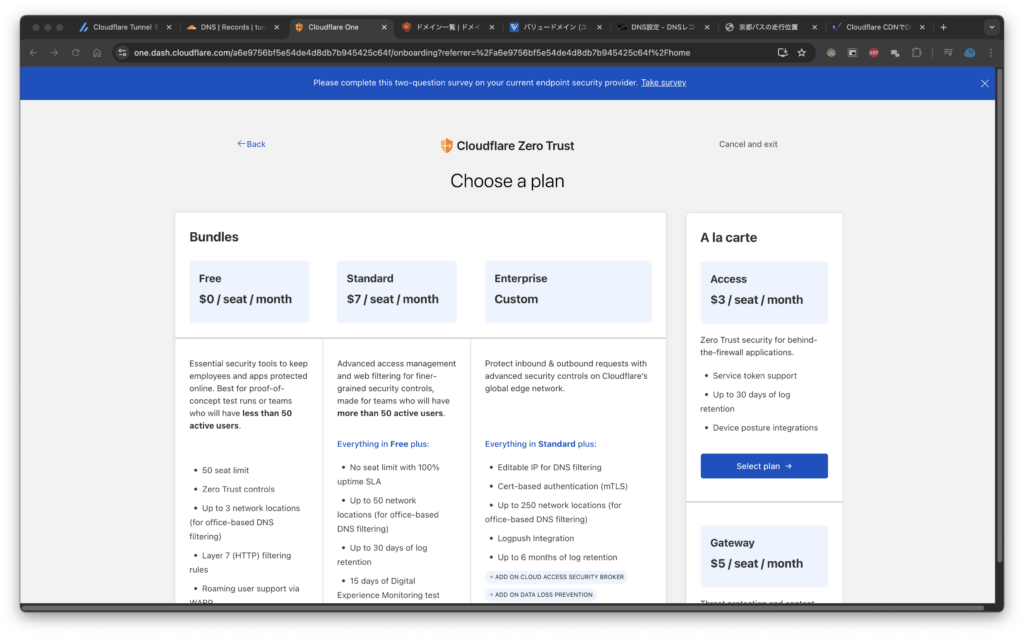Close the ドメイン一覧 tab
This screenshot has height=637, width=1024.
click(x=492, y=27)
